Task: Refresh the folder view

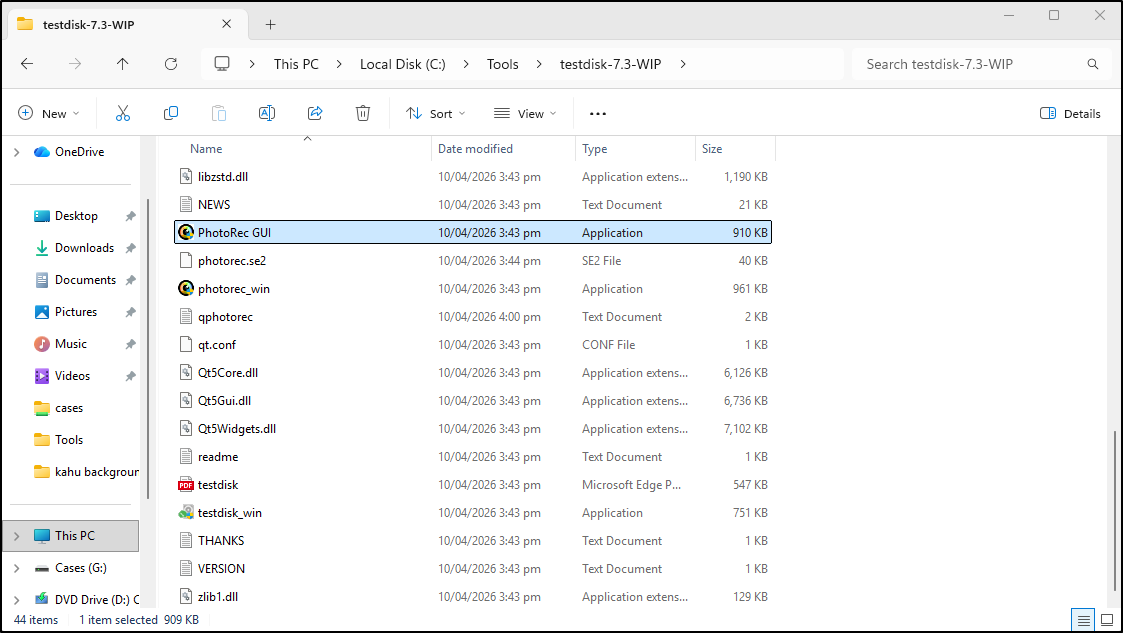Action: point(170,64)
